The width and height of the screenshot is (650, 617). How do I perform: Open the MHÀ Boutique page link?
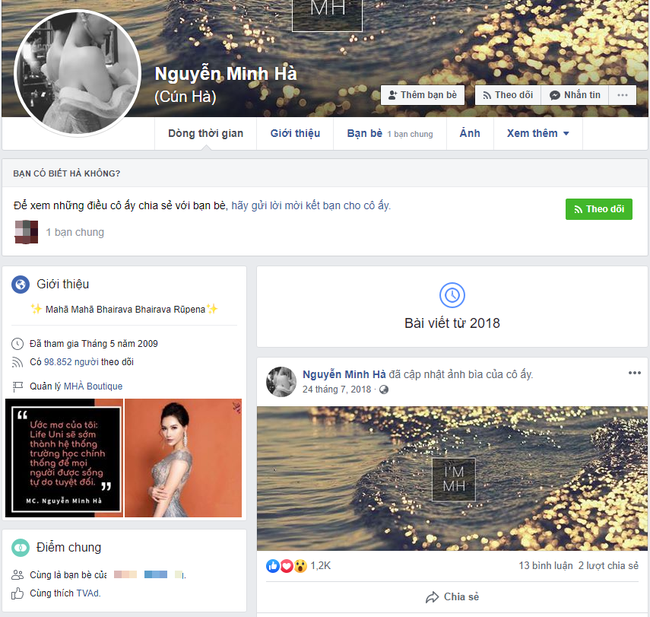pyautogui.click(x=89, y=387)
